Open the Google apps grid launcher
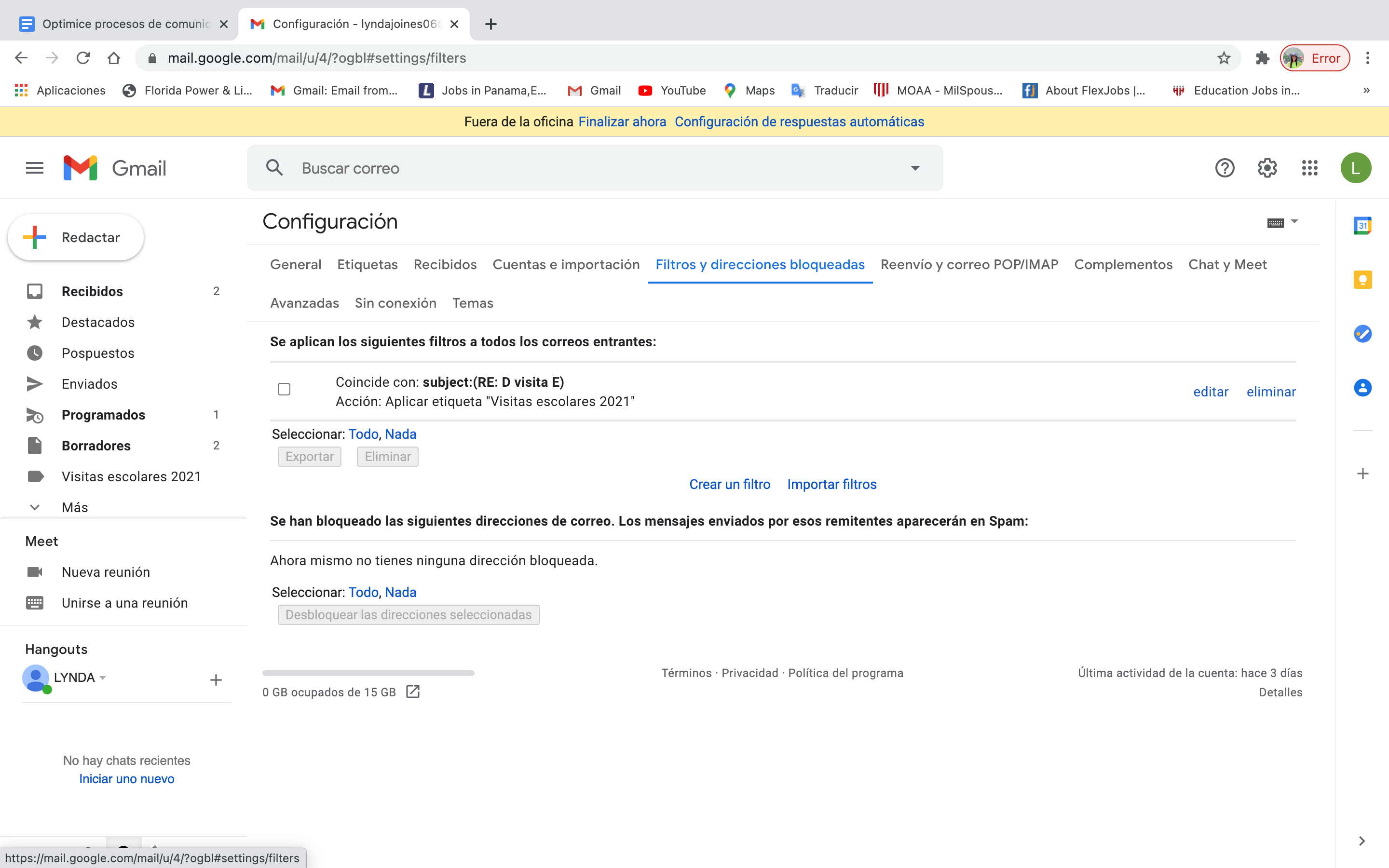This screenshot has width=1389, height=868. click(x=1309, y=168)
